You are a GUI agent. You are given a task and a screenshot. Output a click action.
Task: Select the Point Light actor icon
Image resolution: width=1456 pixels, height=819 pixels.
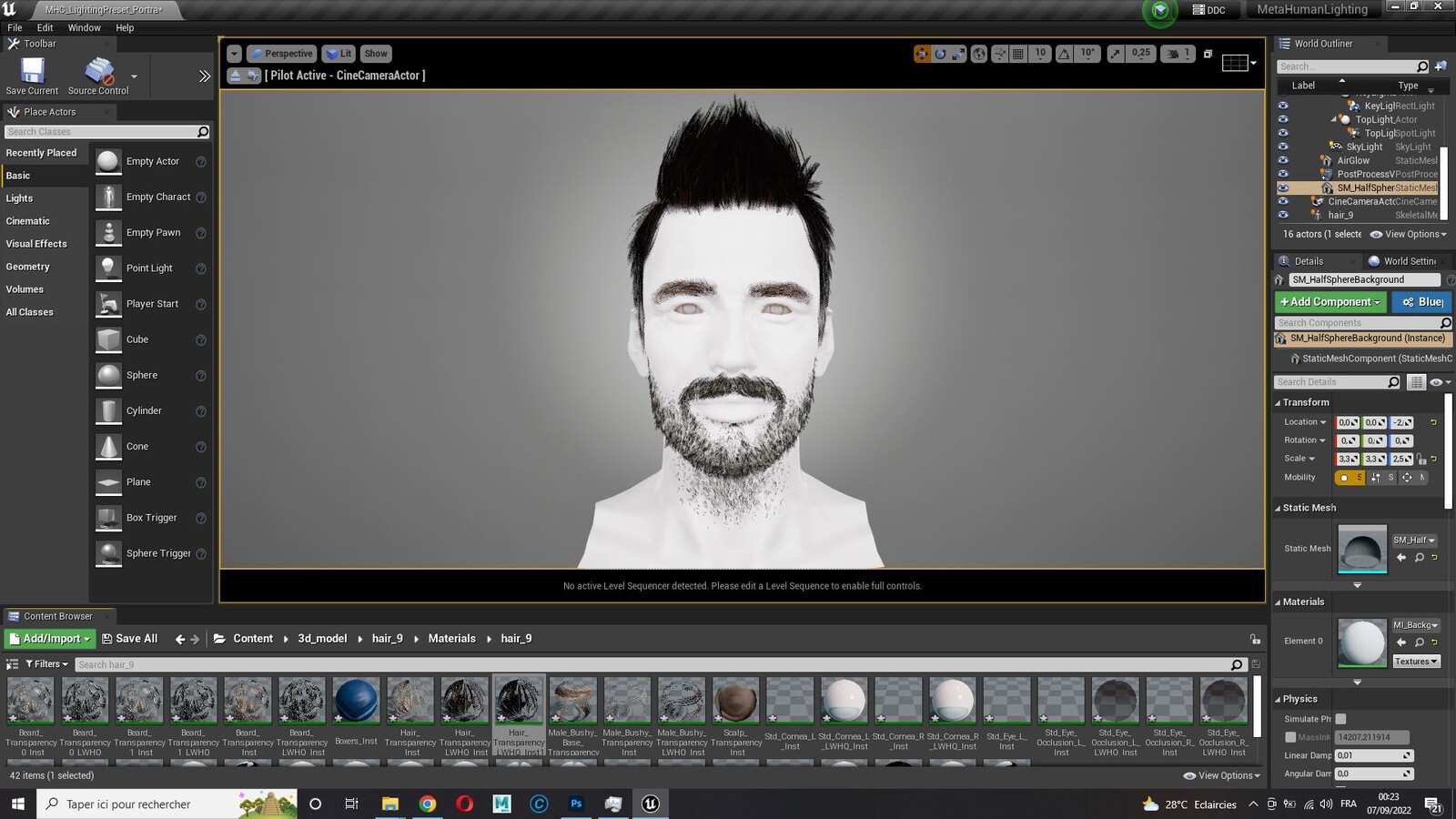point(108,268)
